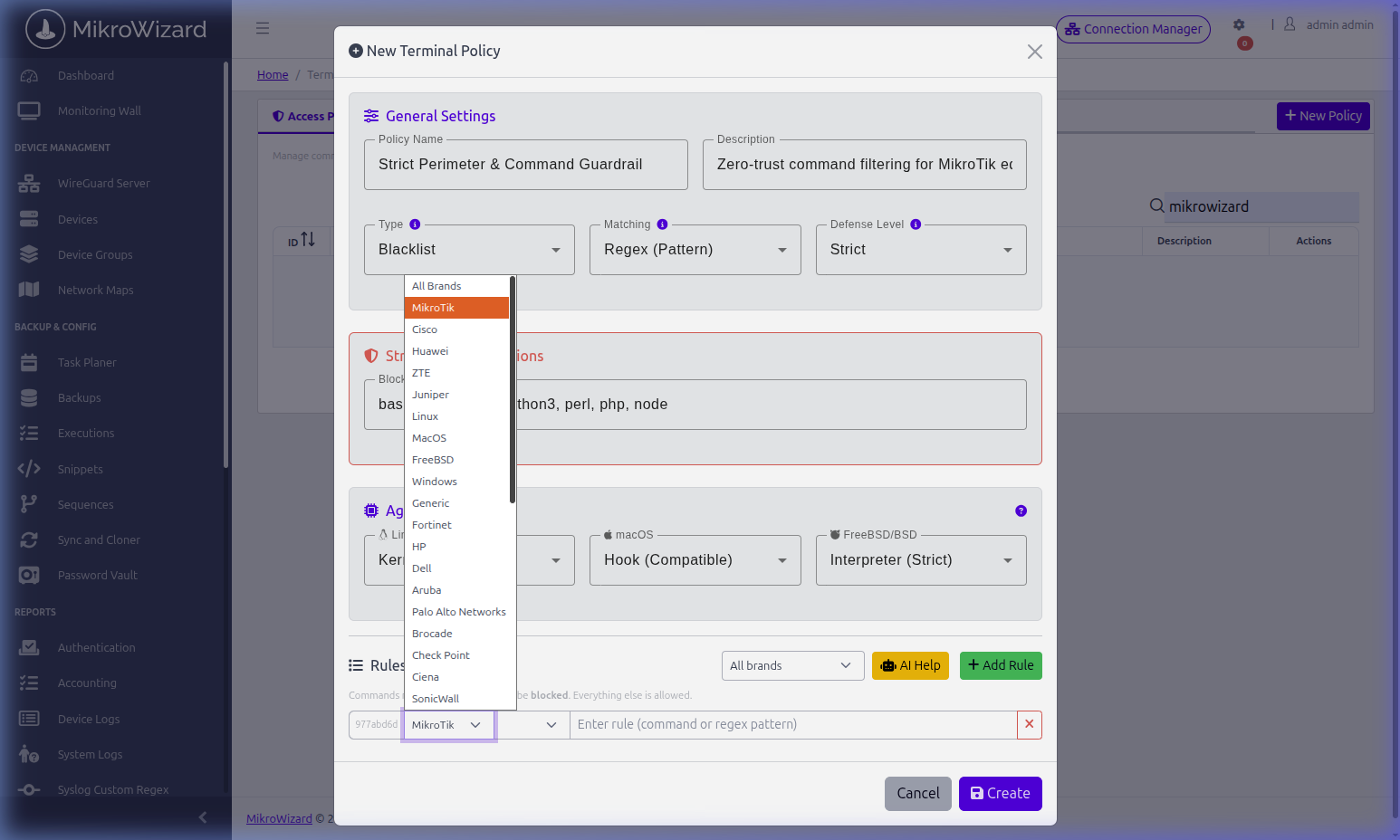This screenshot has width=1400, height=840.
Task: Click the Defense Level info icon
Action: [x=916, y=224]
